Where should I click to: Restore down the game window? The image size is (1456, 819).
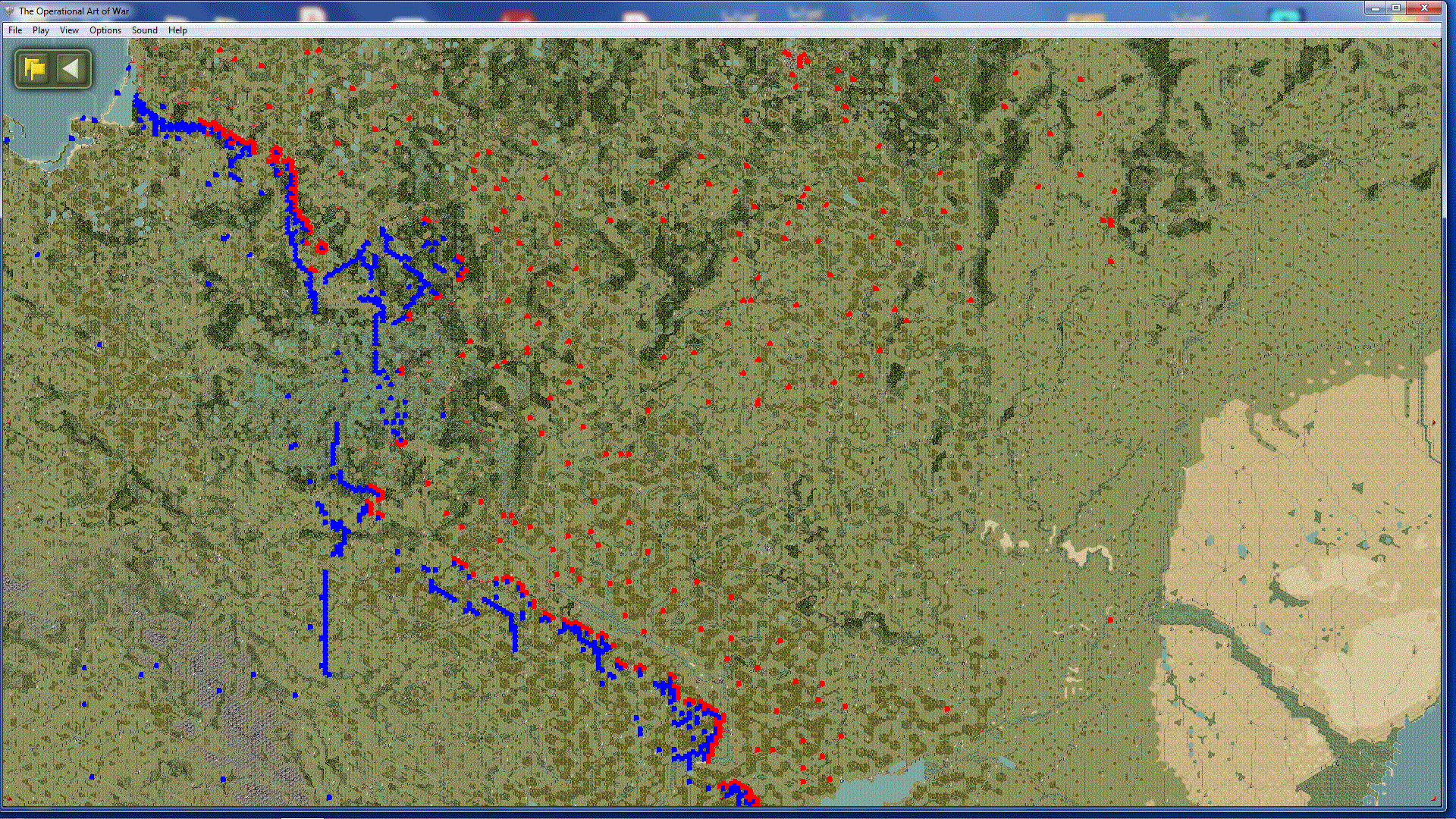pos(1395,8)
